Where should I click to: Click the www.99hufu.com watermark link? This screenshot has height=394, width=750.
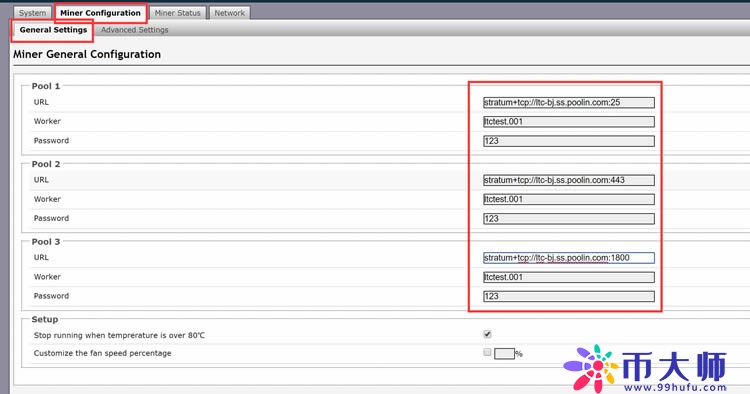click(x=675, y=387)
